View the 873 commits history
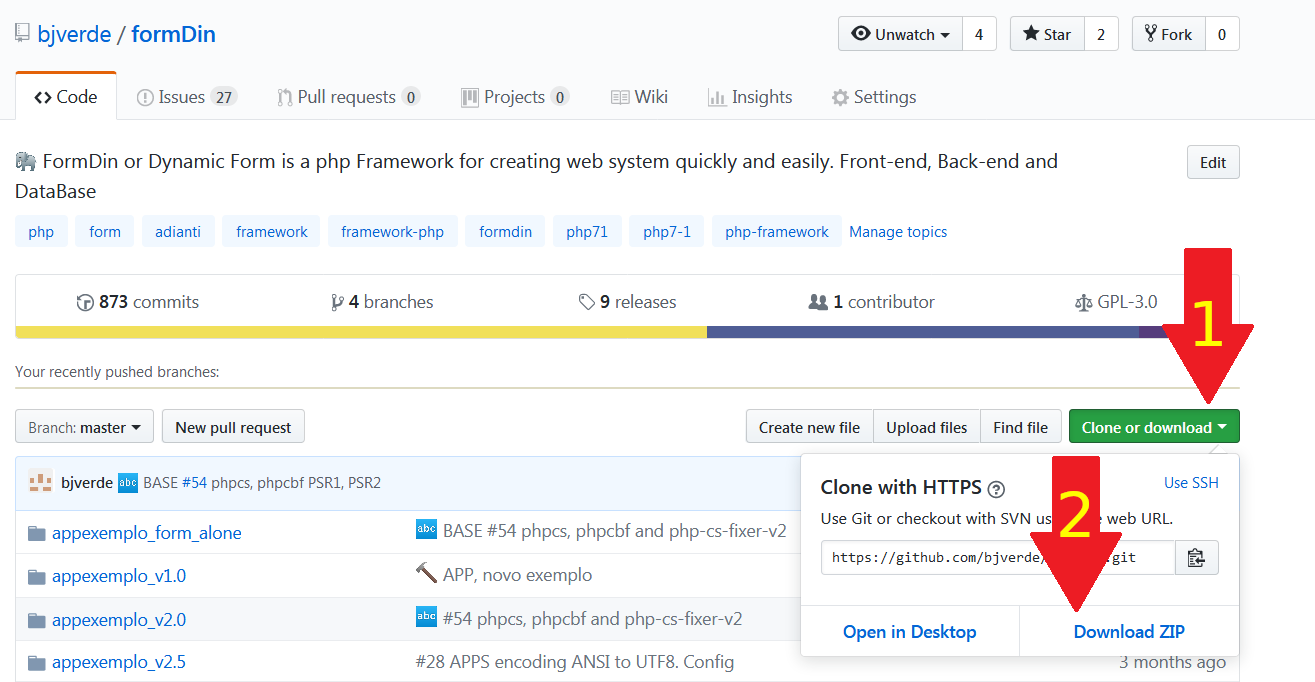The image size is (1315, 682). [x=138, y=302]
